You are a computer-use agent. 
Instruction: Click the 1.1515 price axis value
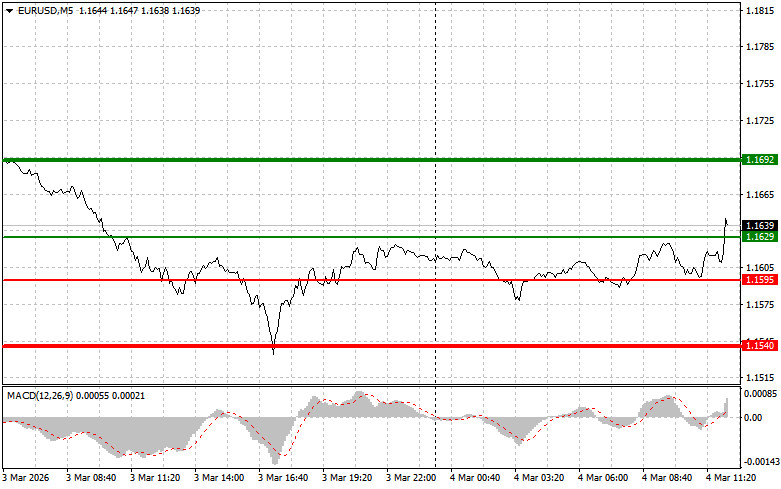point(760,378)
